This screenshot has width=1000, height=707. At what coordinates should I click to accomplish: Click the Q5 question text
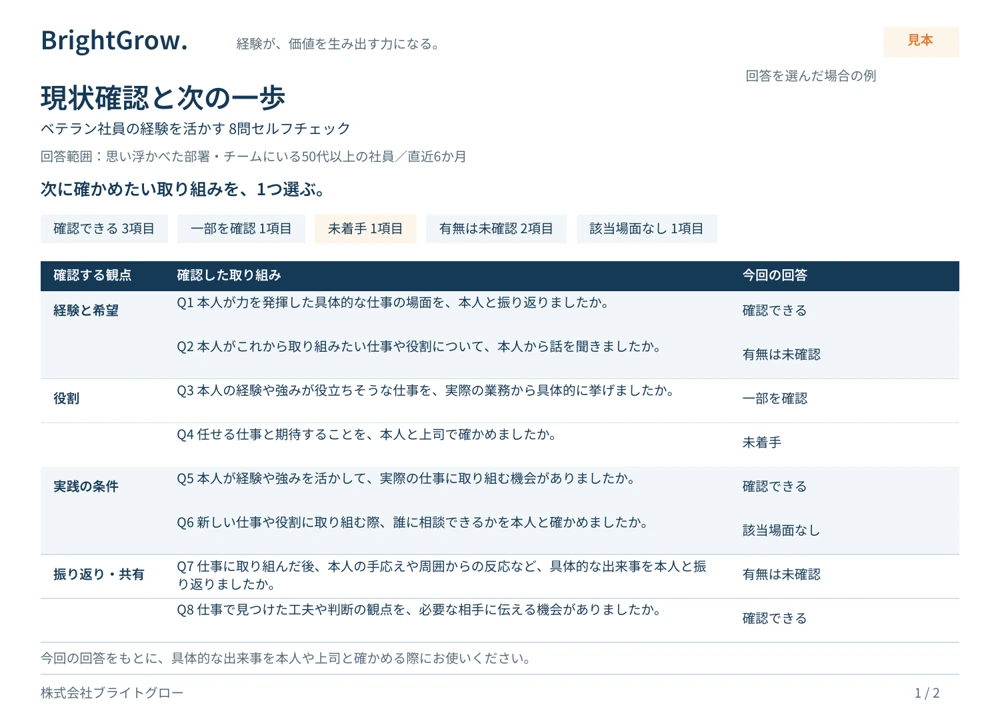[x=406, y=479]
